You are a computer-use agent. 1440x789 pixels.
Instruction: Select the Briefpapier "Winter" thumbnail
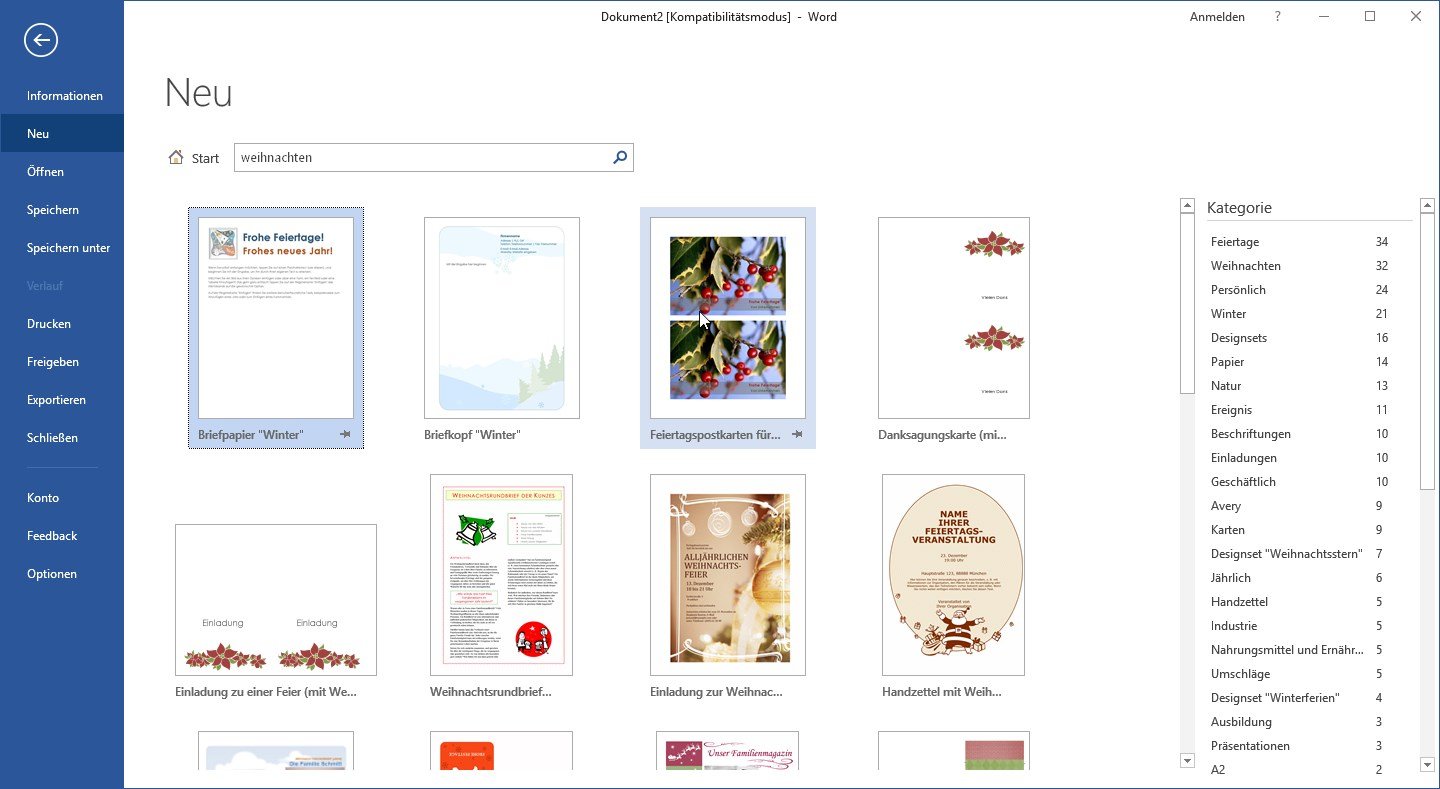coord(276,318)
